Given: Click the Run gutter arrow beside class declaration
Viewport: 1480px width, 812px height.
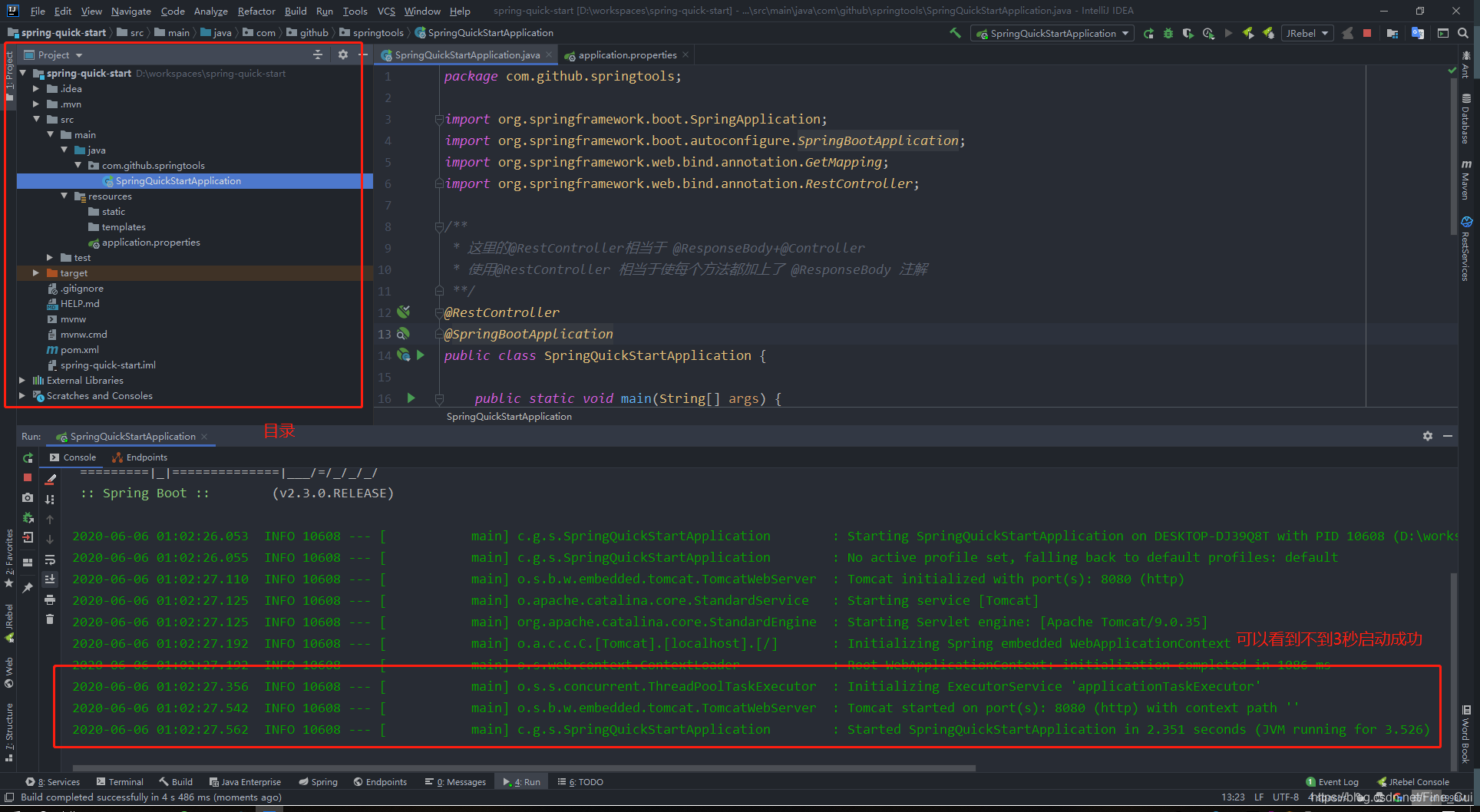Looking at the screenshot, I should (420, 355).
